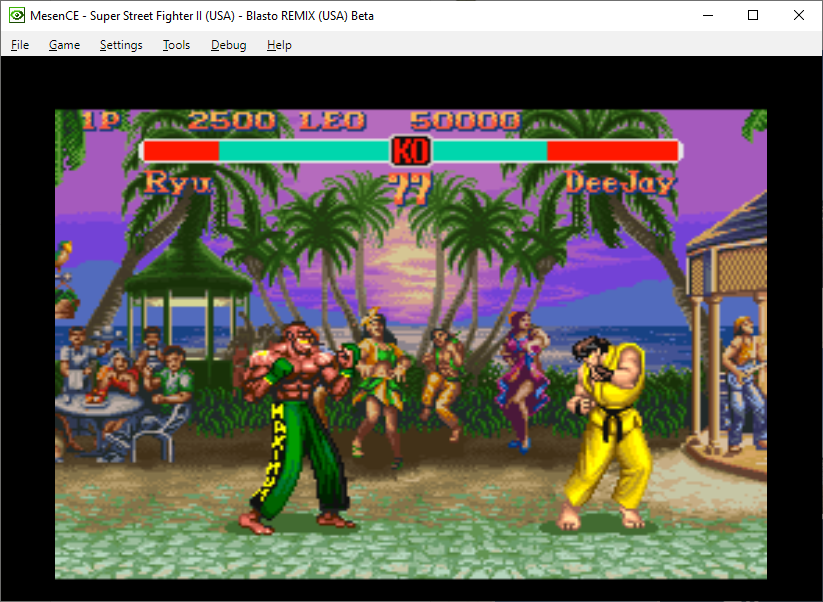Click the DeeJay player name label

pyautogui.click(x=620, y=184)
